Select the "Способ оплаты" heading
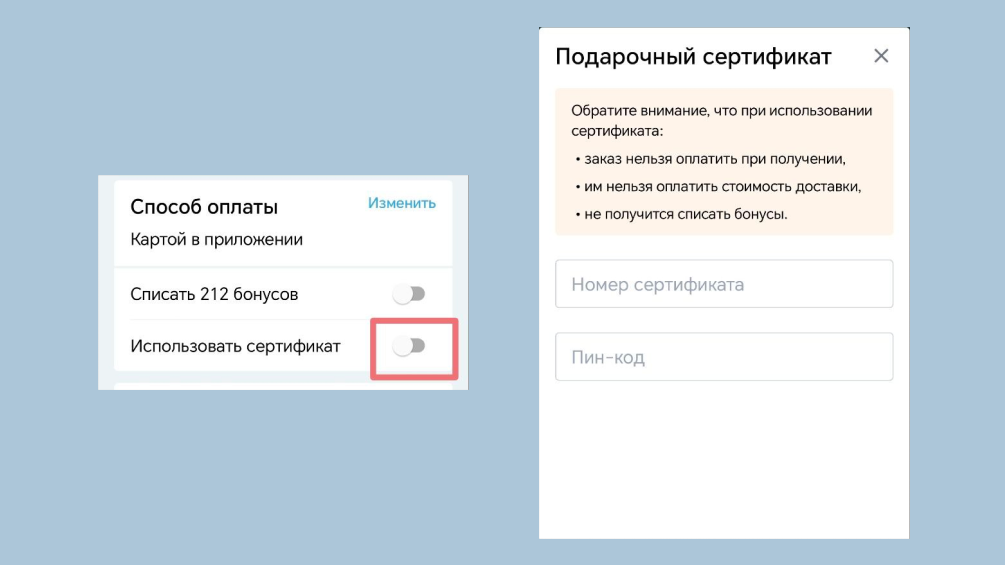This screenshot has height=565, width=1005. (x=204, y=207)
